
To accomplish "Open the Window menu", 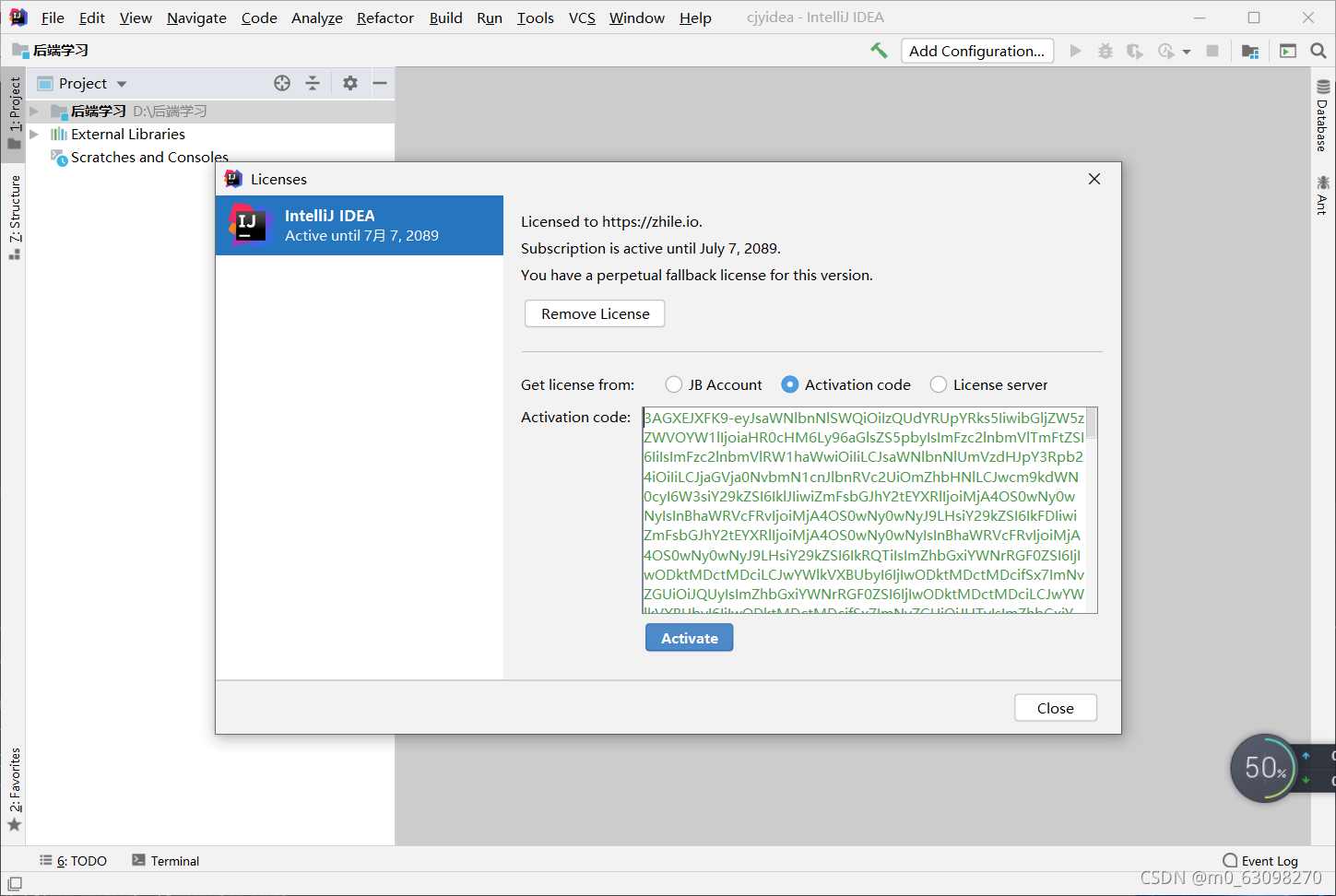I will [636, 18].
